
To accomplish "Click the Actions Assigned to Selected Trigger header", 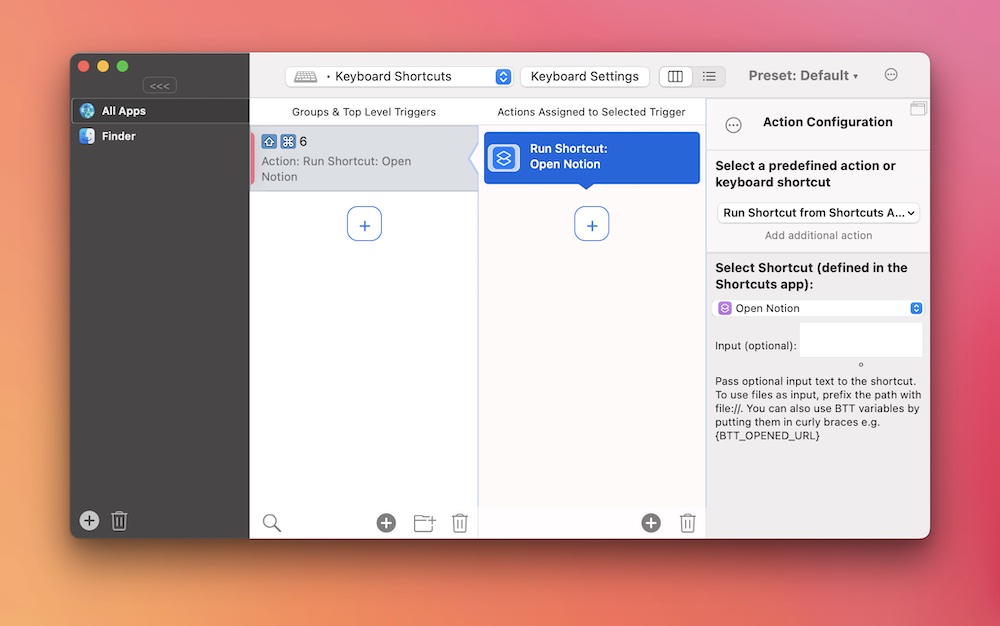I will [x=591, y=112].
